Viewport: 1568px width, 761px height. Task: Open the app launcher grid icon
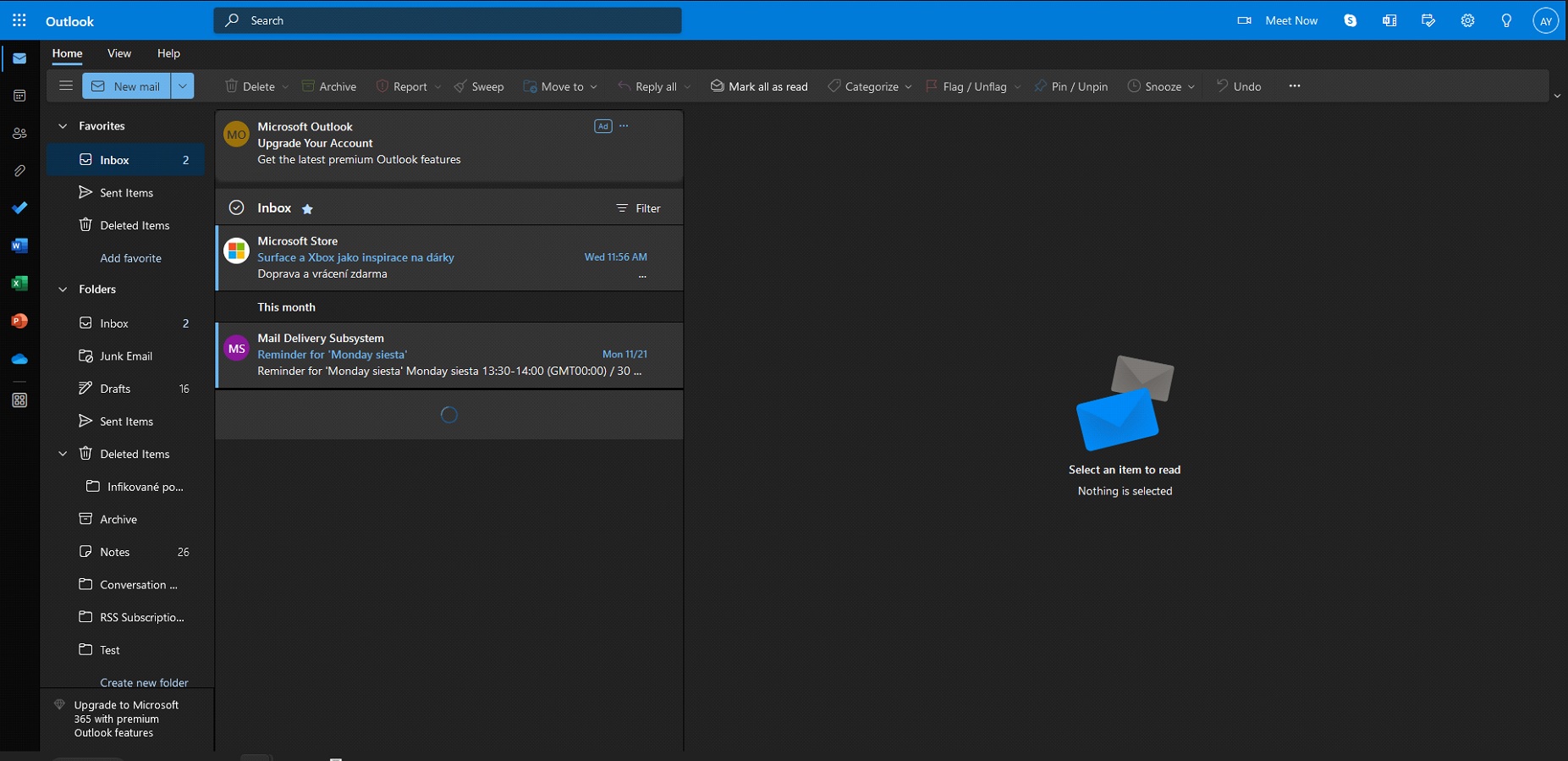(x=19, y=20)
